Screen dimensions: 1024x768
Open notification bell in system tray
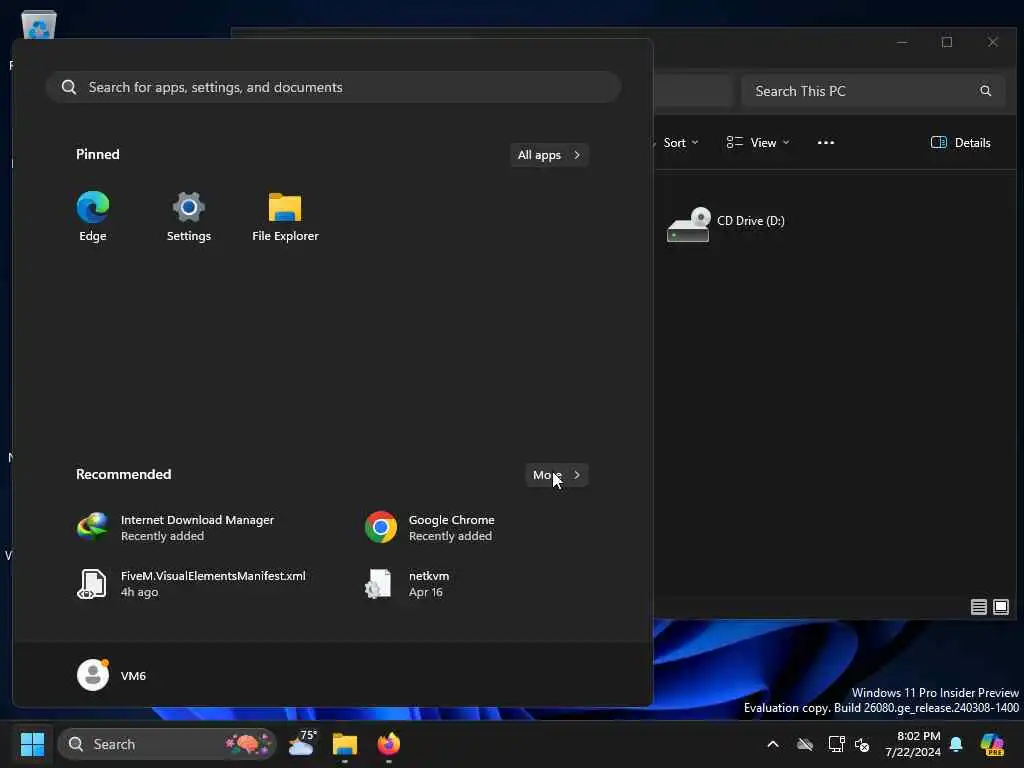click(x=956, y=744)
